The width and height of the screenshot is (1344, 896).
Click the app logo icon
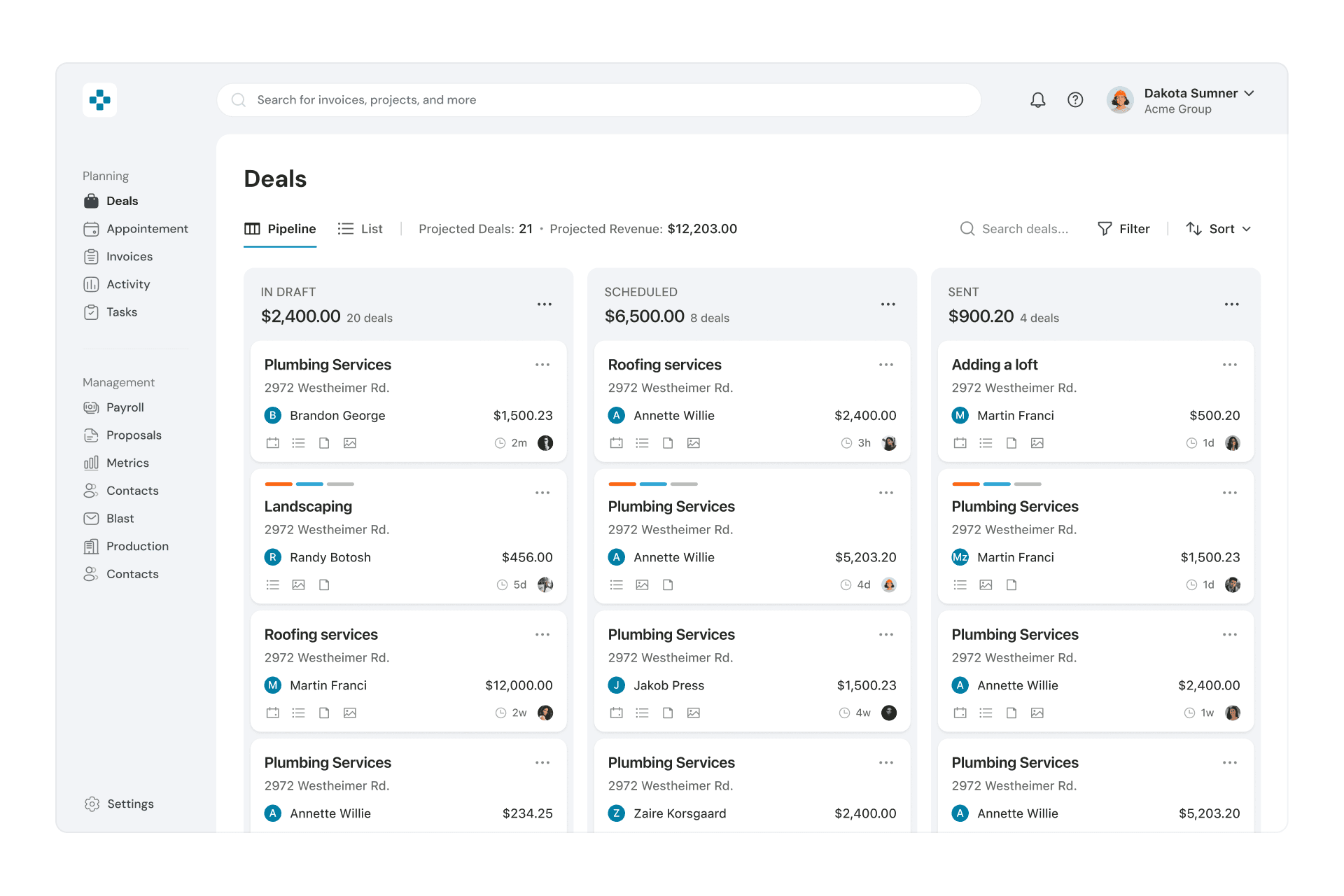(x=99, y=100)
